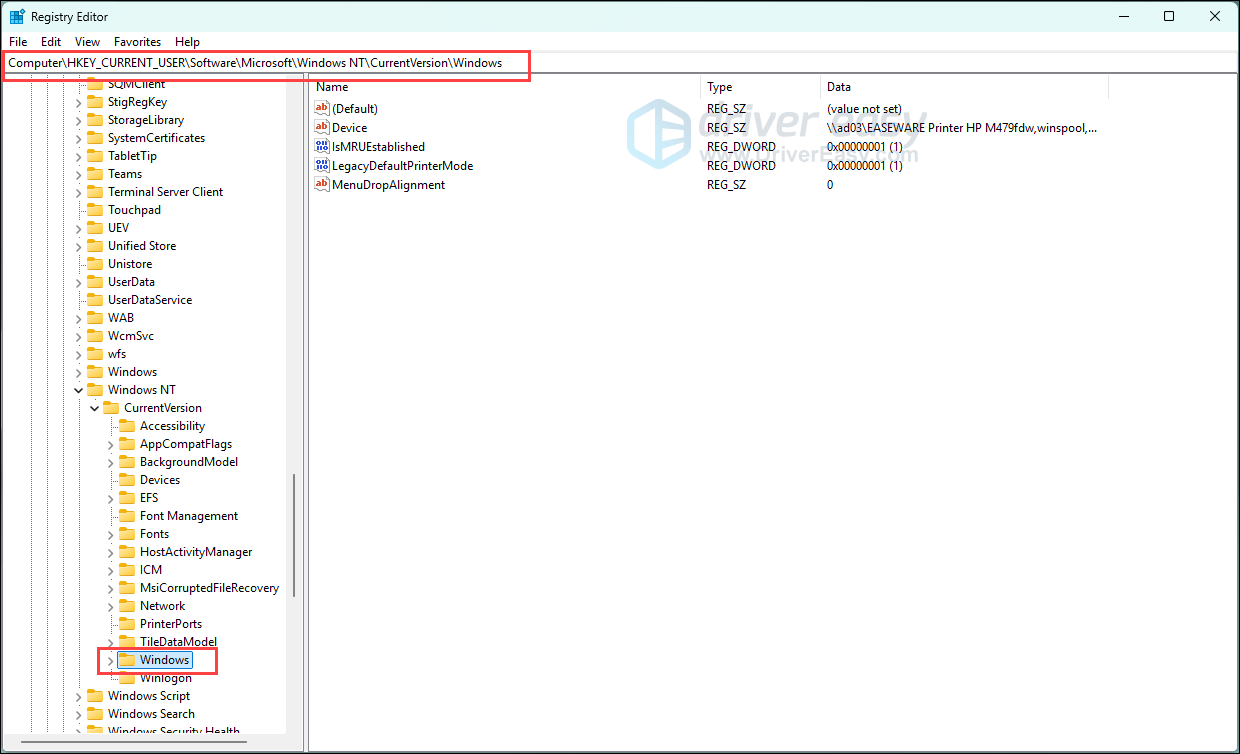Image resolution: width=1240 pixels, height=754 pixels.
Task: Expand the HostActivityManager key
Action: coord(111,552)
